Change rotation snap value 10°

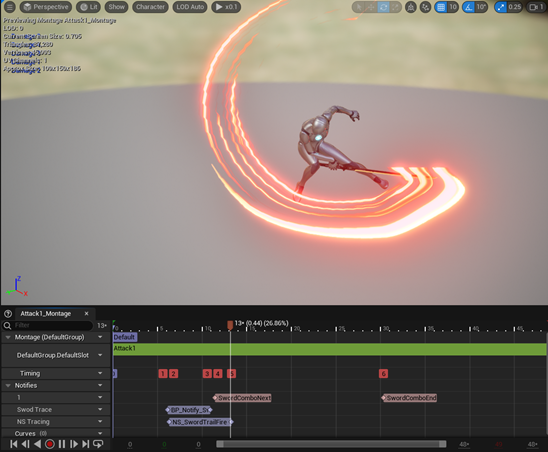[x=481, y=7]
